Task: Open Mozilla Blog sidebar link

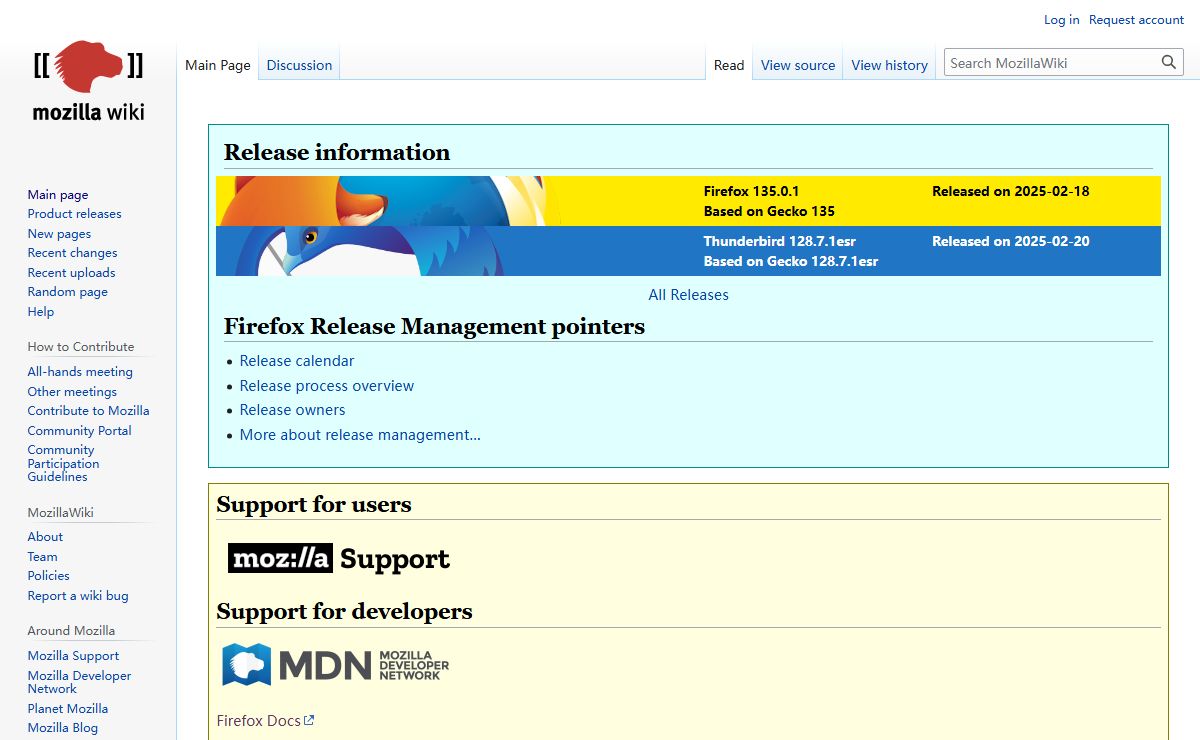Action: (63, 728)
